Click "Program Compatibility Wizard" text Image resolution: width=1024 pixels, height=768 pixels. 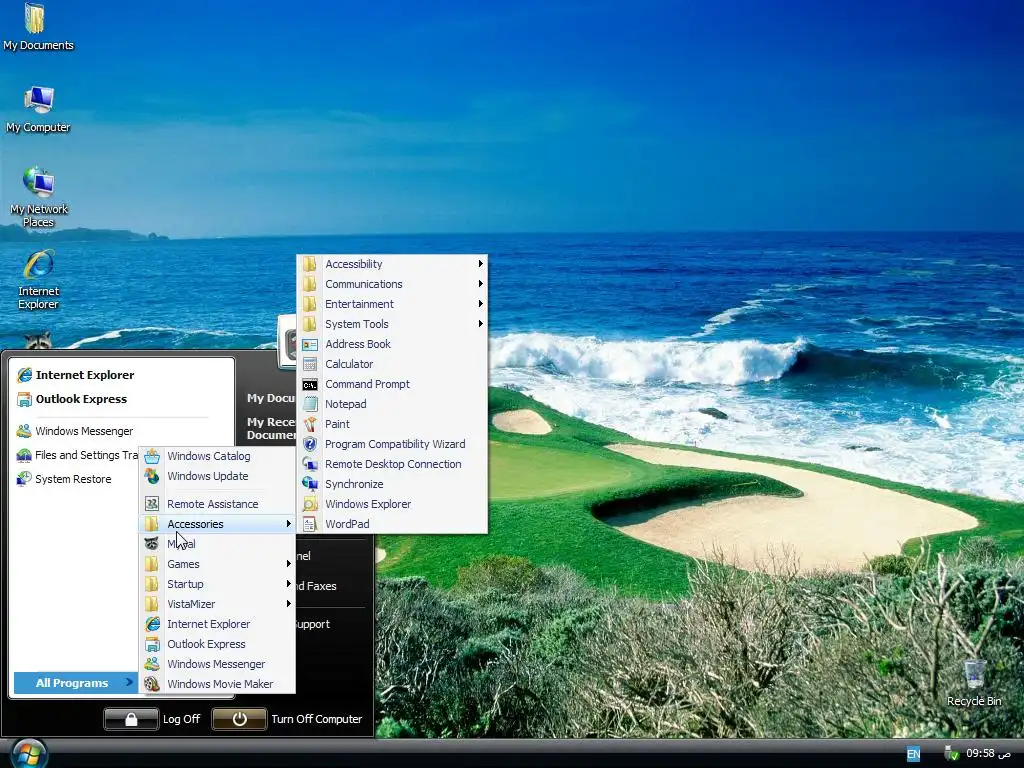point(395,444)
